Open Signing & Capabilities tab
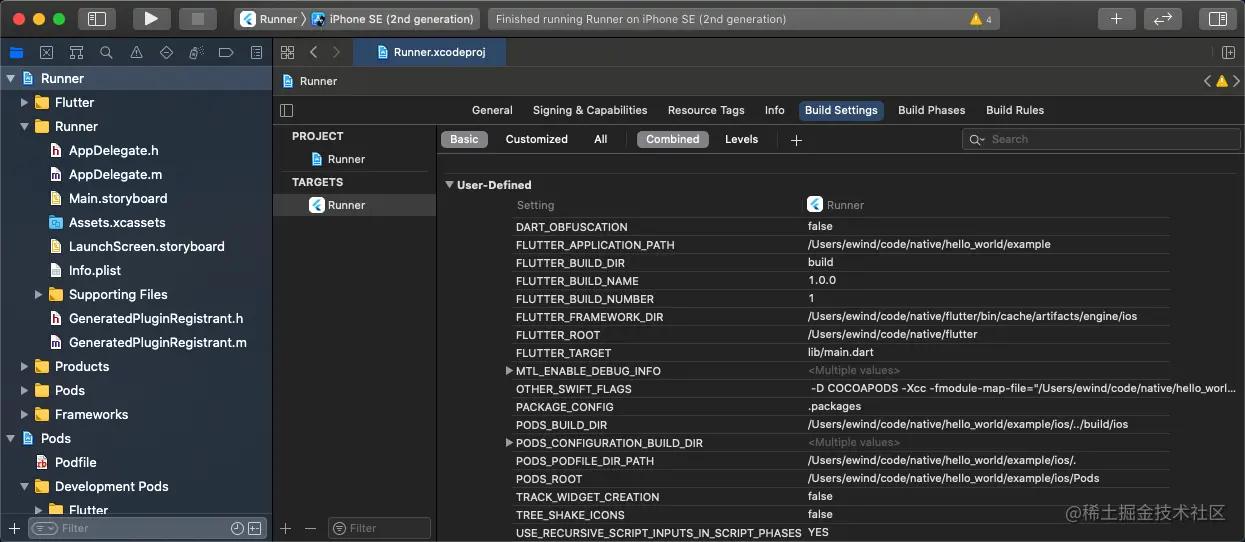 click(590, 110)
